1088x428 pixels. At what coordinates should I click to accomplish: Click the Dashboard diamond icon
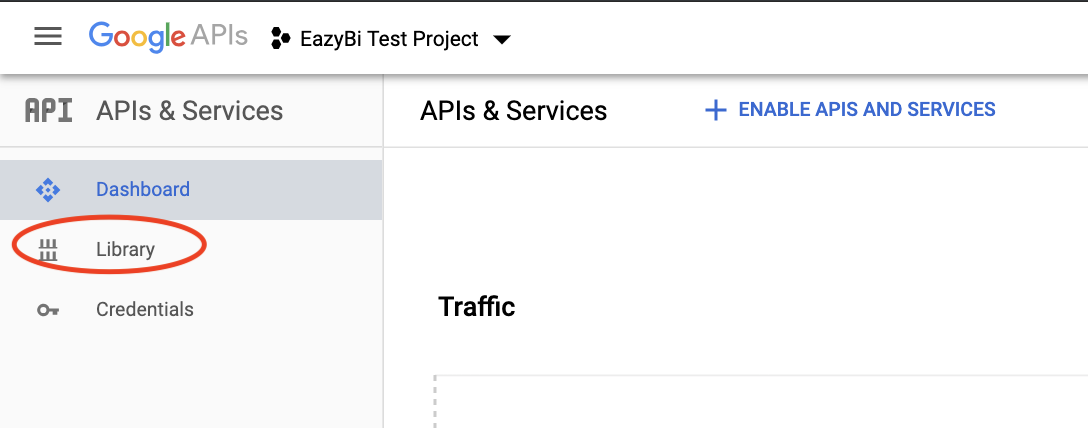click(48, 189)
